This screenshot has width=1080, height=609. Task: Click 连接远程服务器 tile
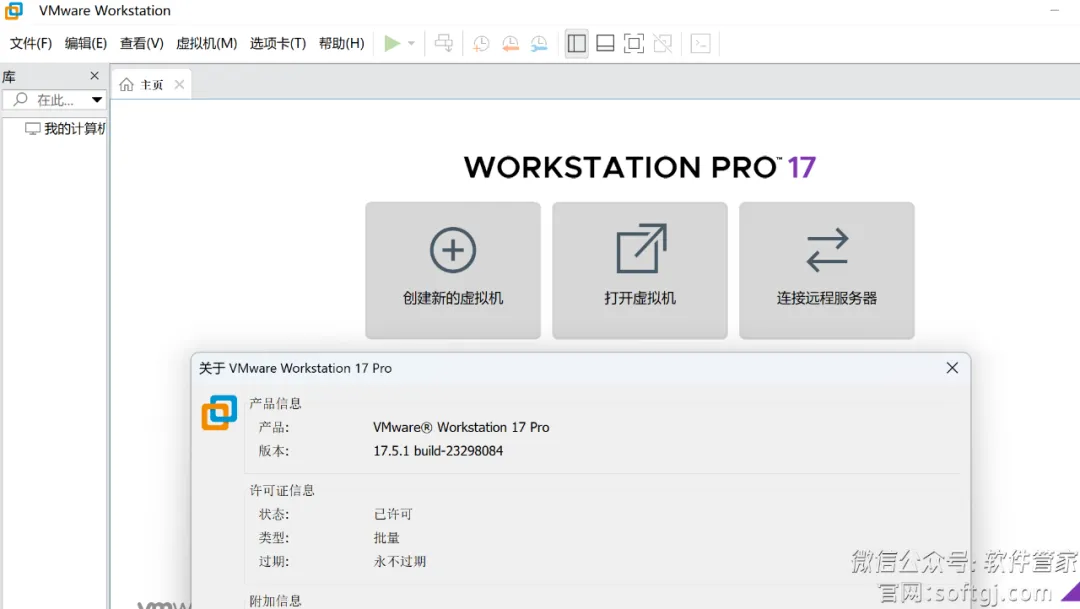827,270
